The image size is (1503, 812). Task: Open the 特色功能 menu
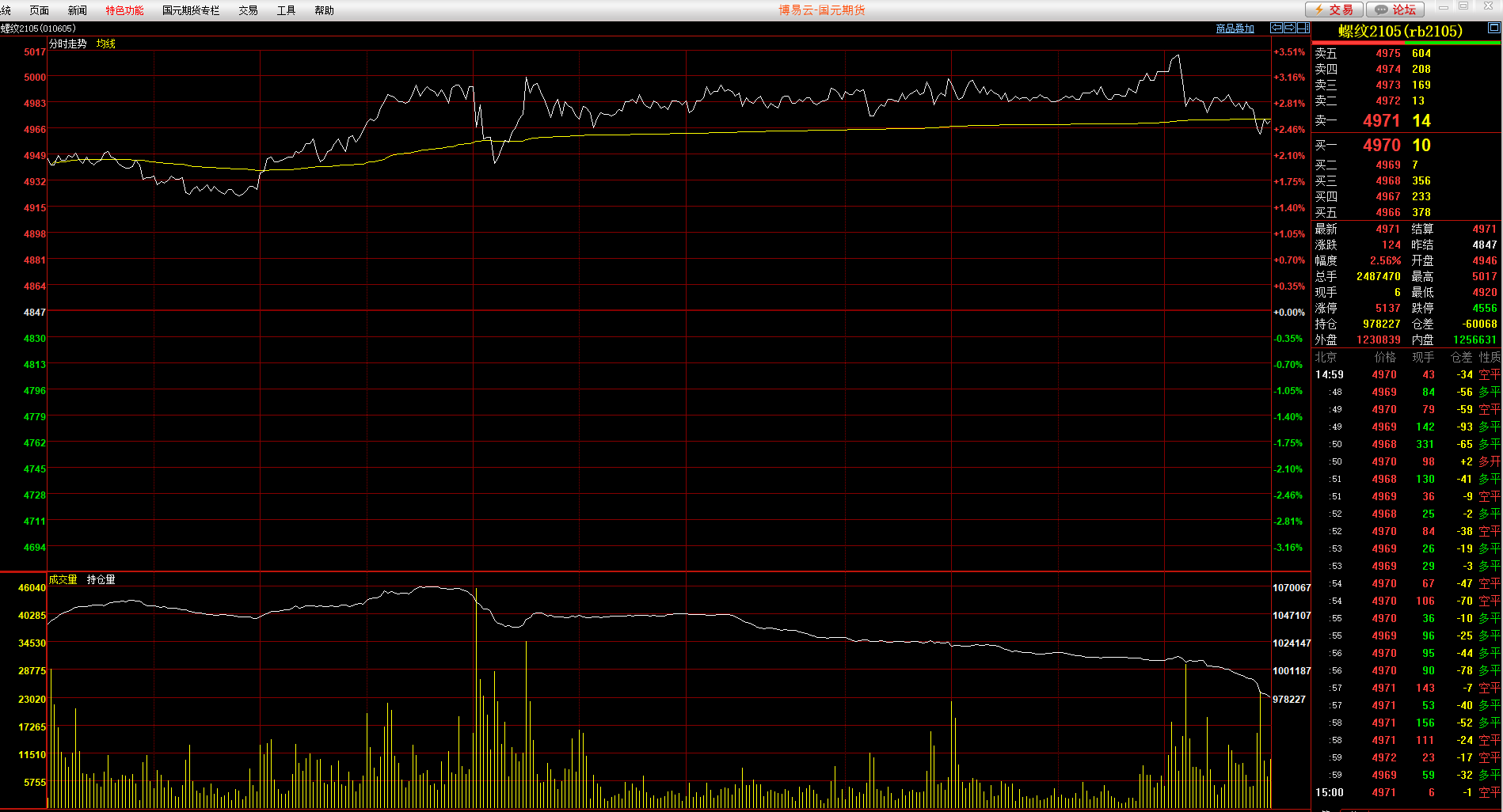[124, 10]
